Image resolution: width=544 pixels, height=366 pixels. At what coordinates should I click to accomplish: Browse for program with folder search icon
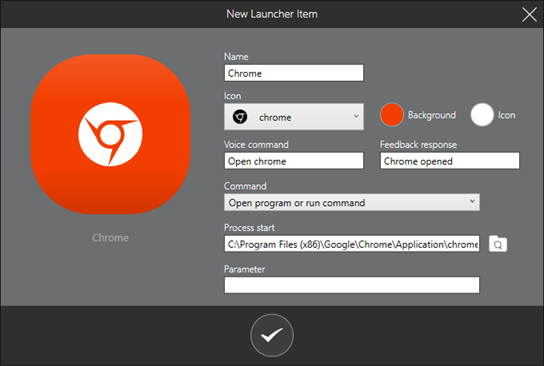pyautogui.click(x=498, y=244)
